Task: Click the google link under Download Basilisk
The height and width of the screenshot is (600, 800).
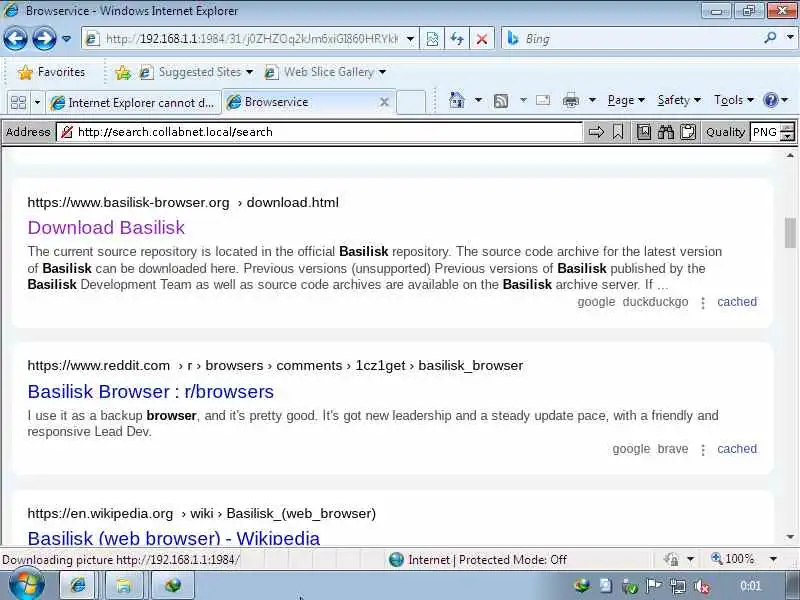Action: [596, 302]
